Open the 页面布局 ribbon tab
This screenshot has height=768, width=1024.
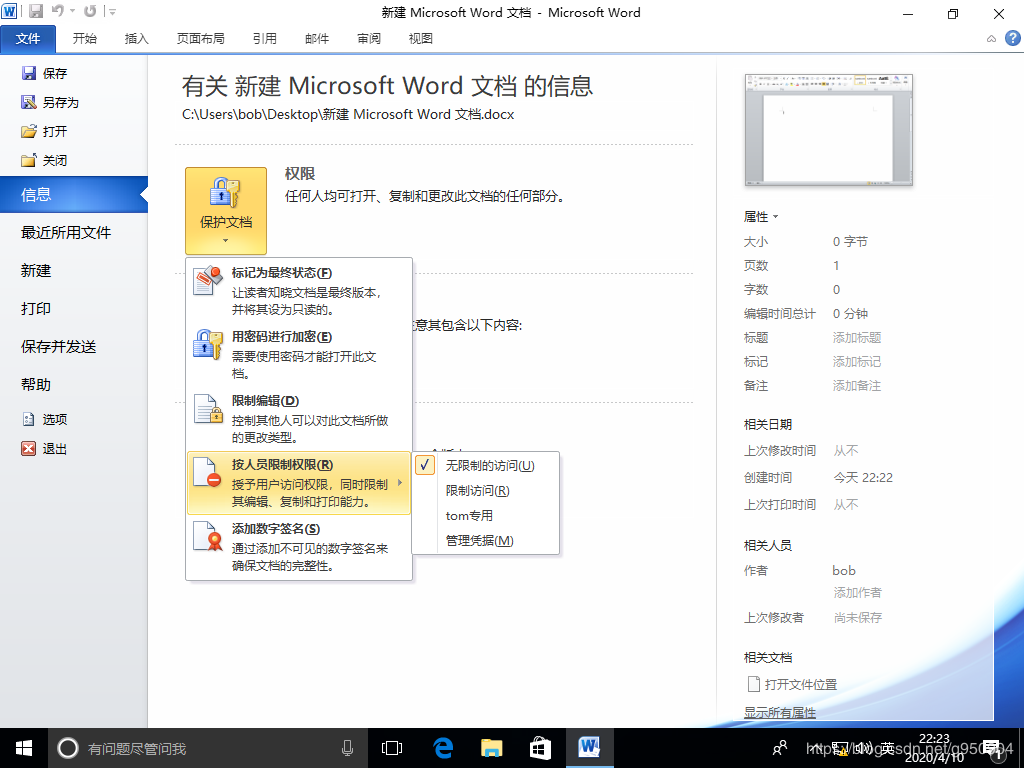click(x=200, y=39)
